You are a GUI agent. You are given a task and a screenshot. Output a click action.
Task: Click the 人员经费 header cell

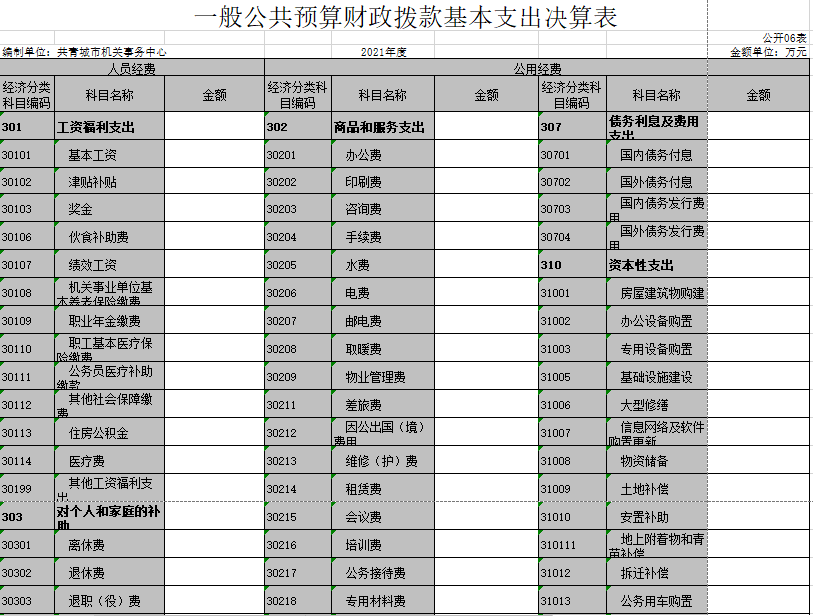[132, 69]
